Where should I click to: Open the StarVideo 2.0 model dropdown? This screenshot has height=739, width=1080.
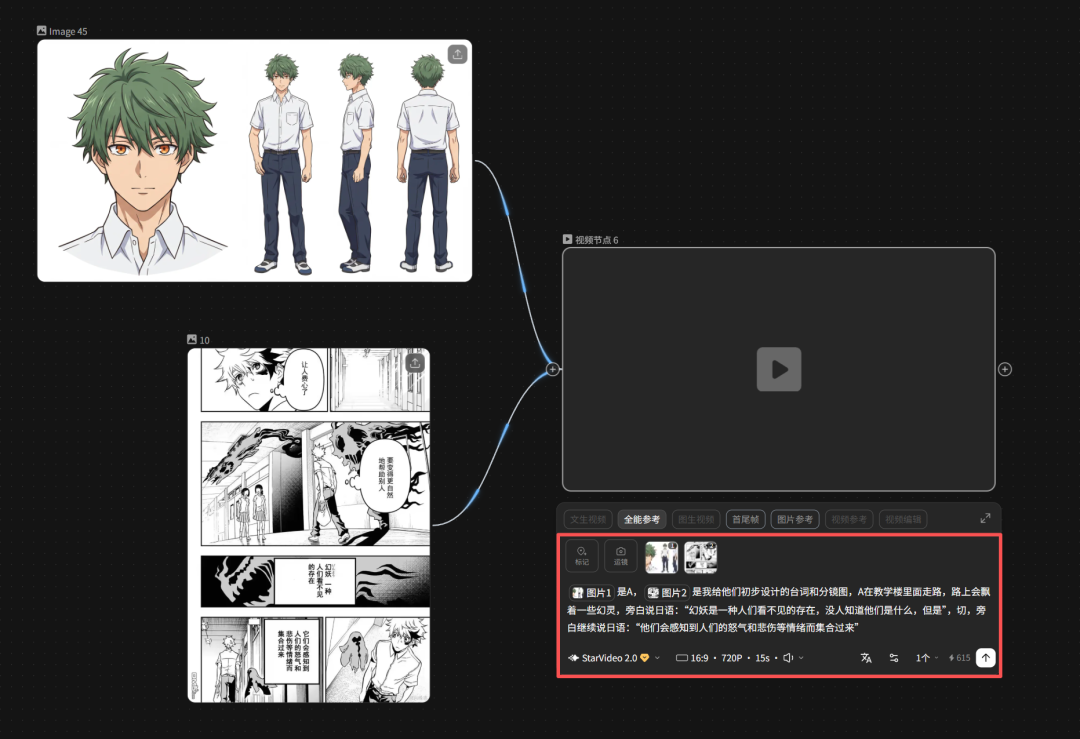click(614, 658)
